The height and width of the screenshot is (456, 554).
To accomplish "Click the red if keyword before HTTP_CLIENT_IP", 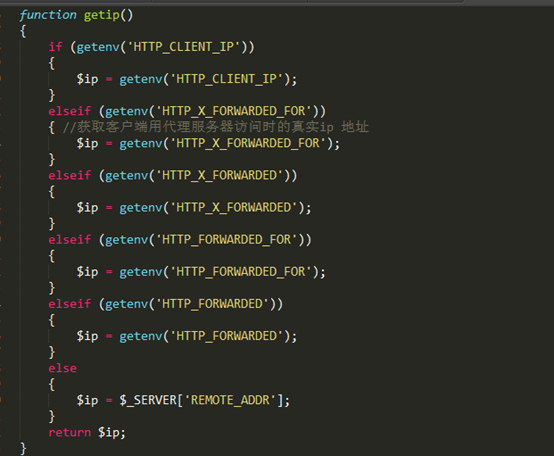I will pos(55,47).
